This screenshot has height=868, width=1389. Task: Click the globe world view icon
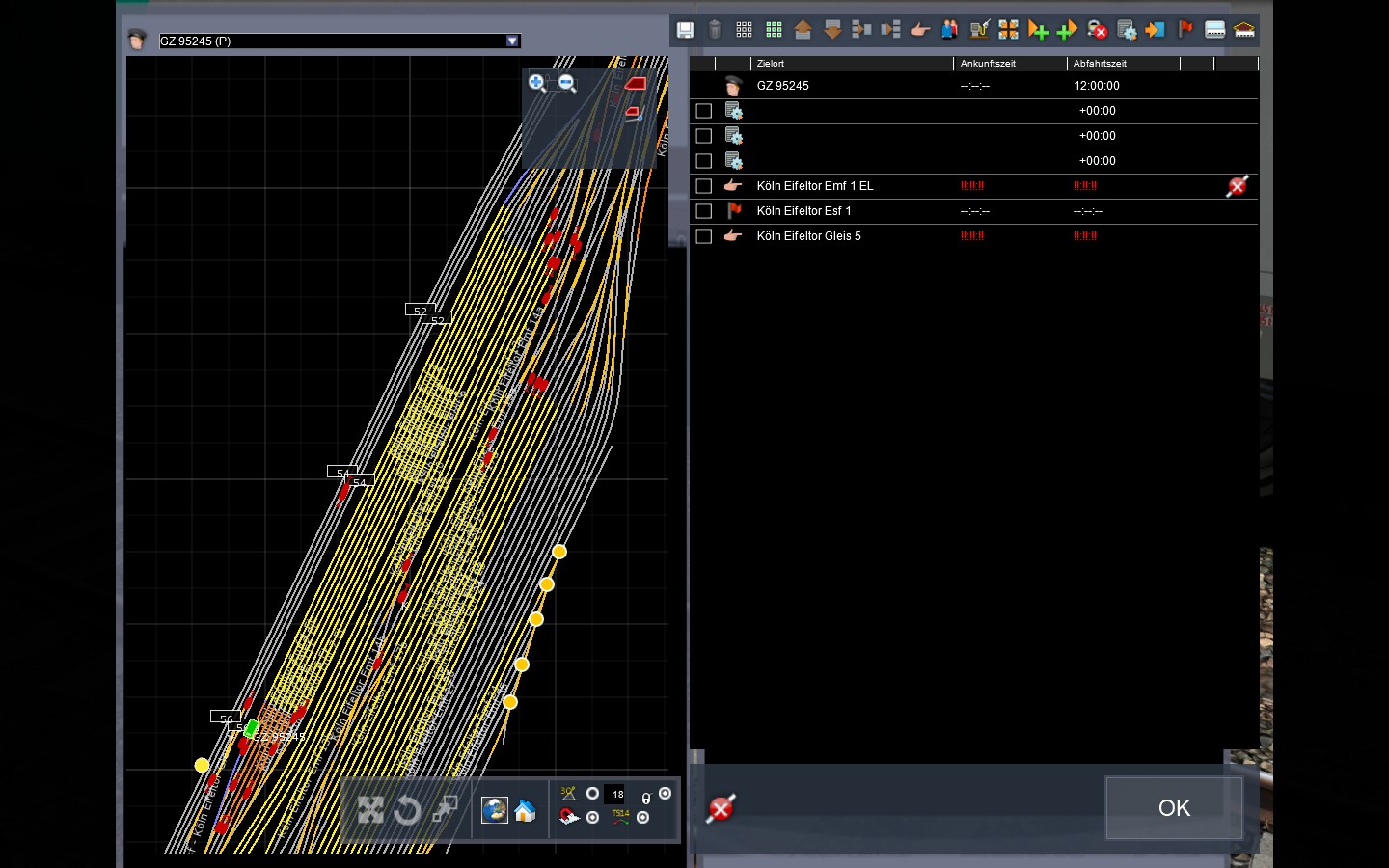(x=495, y=810)
